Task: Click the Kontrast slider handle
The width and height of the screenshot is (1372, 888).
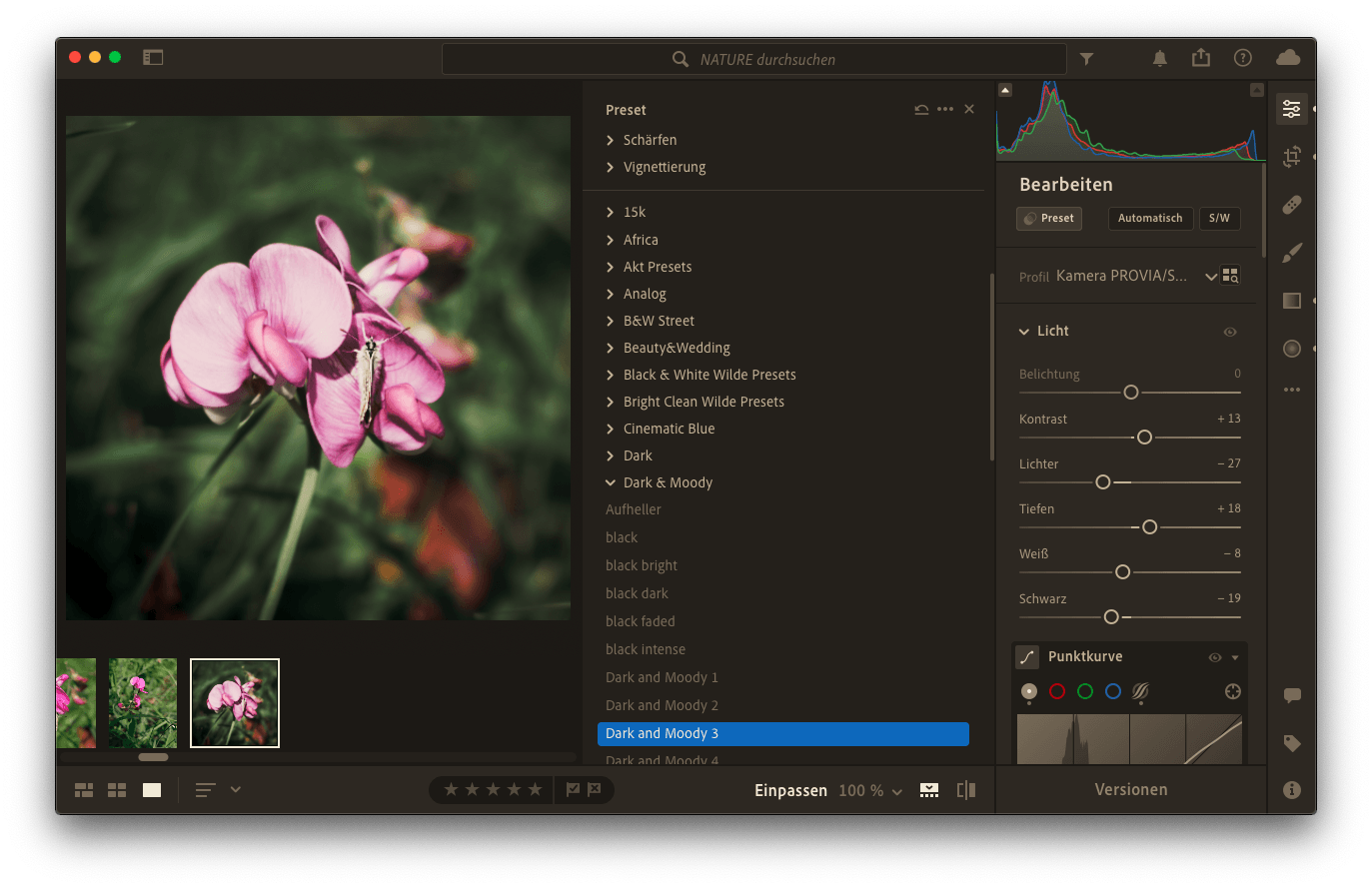Action: tap(1144, 438)
